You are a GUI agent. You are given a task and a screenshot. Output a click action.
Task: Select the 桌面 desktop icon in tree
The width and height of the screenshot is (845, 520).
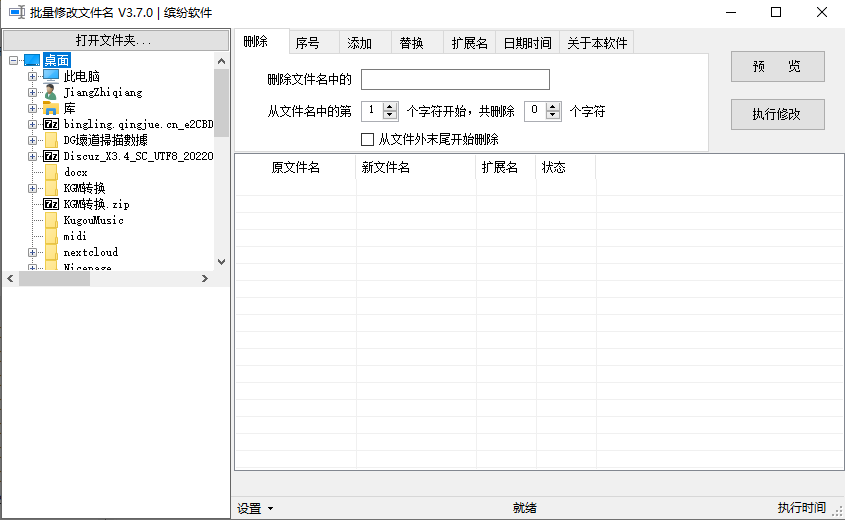[32, 60]
